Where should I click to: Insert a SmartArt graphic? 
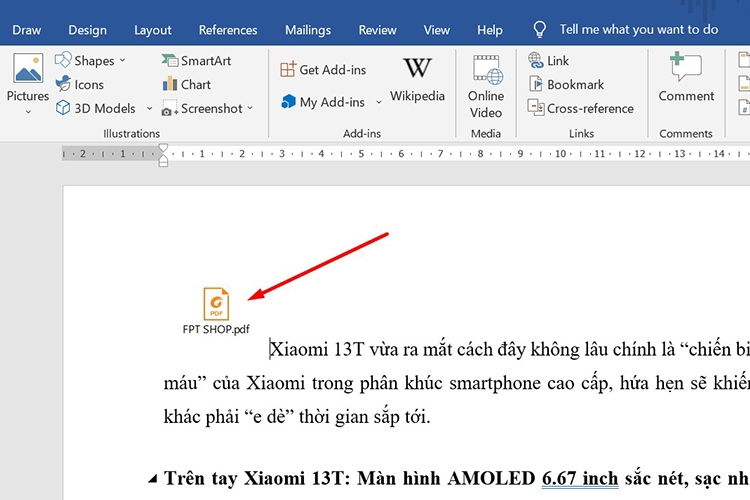(x=196, y=60)
